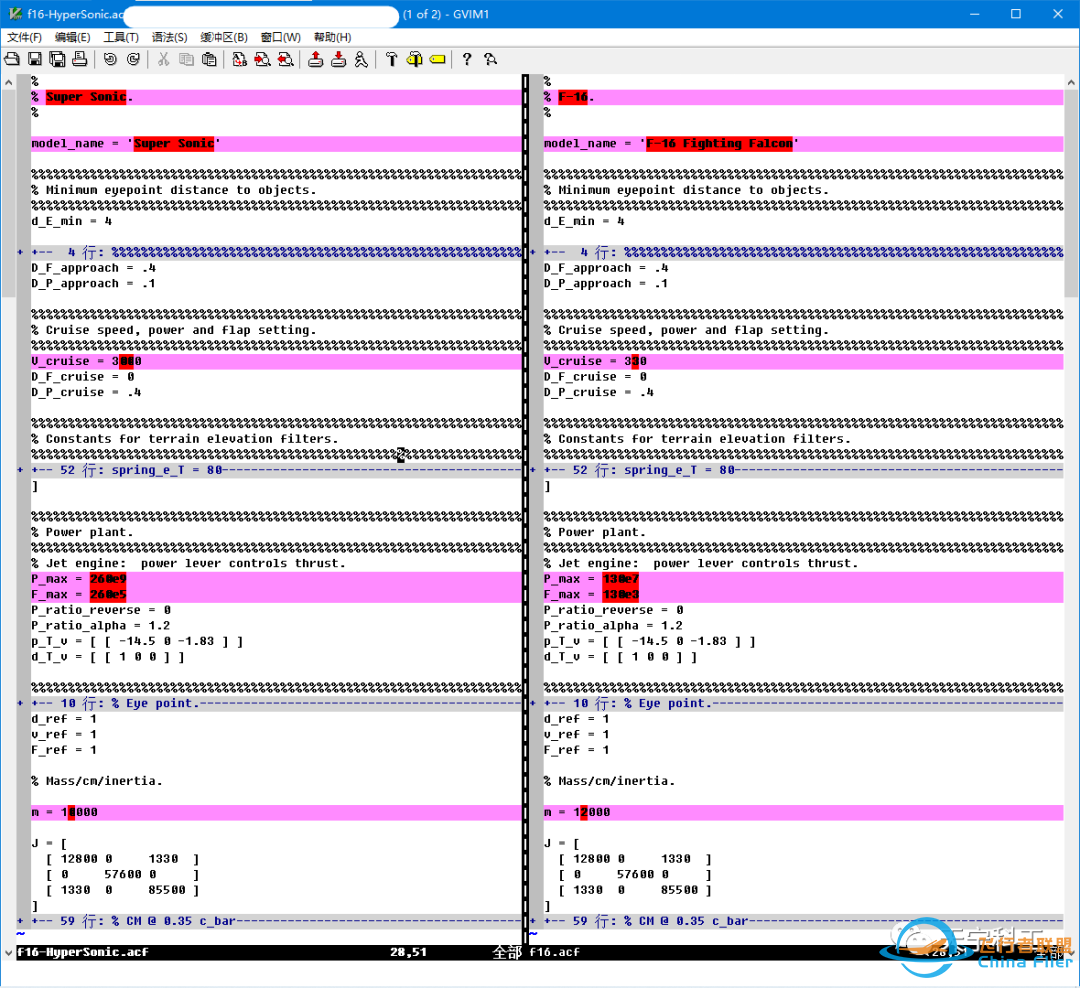Paste from clipboard using toolbar icon

(x=209, y=60)
